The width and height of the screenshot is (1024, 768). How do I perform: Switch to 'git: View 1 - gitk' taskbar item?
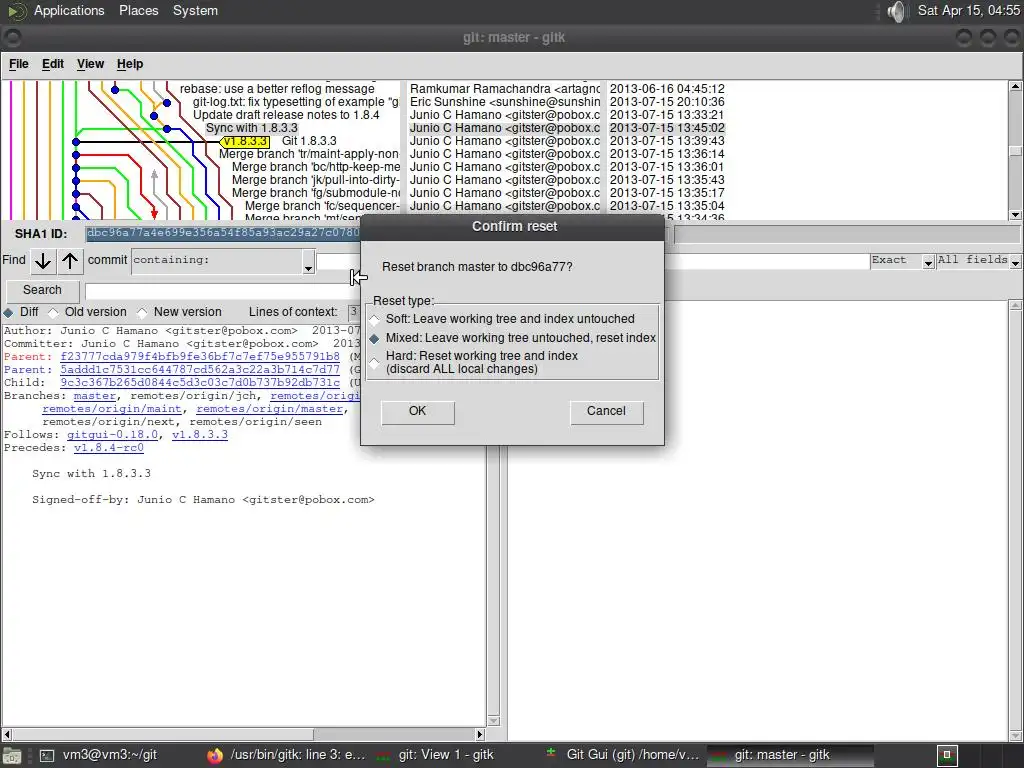[438, 755]
